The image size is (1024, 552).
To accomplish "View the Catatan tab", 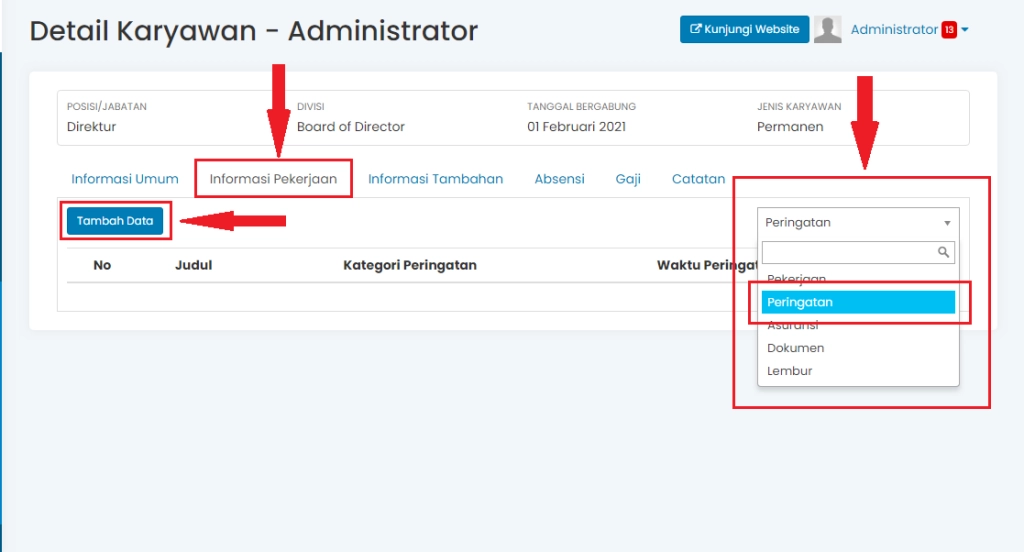I will (x=698, y=179).
